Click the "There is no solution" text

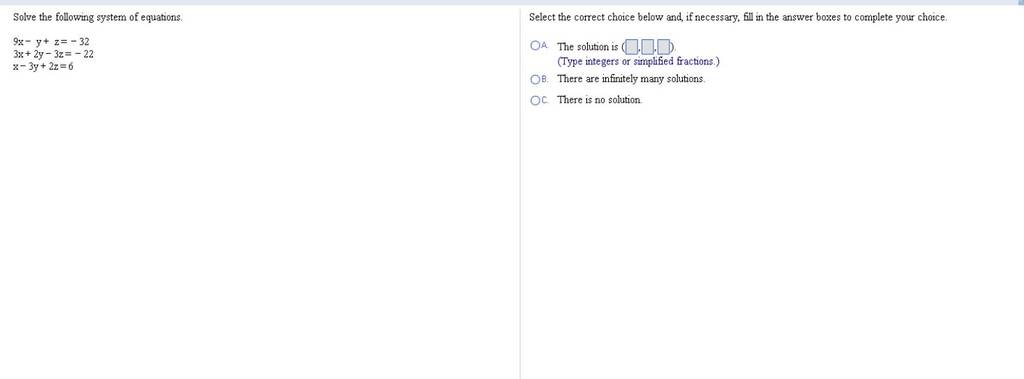point(600,100)
